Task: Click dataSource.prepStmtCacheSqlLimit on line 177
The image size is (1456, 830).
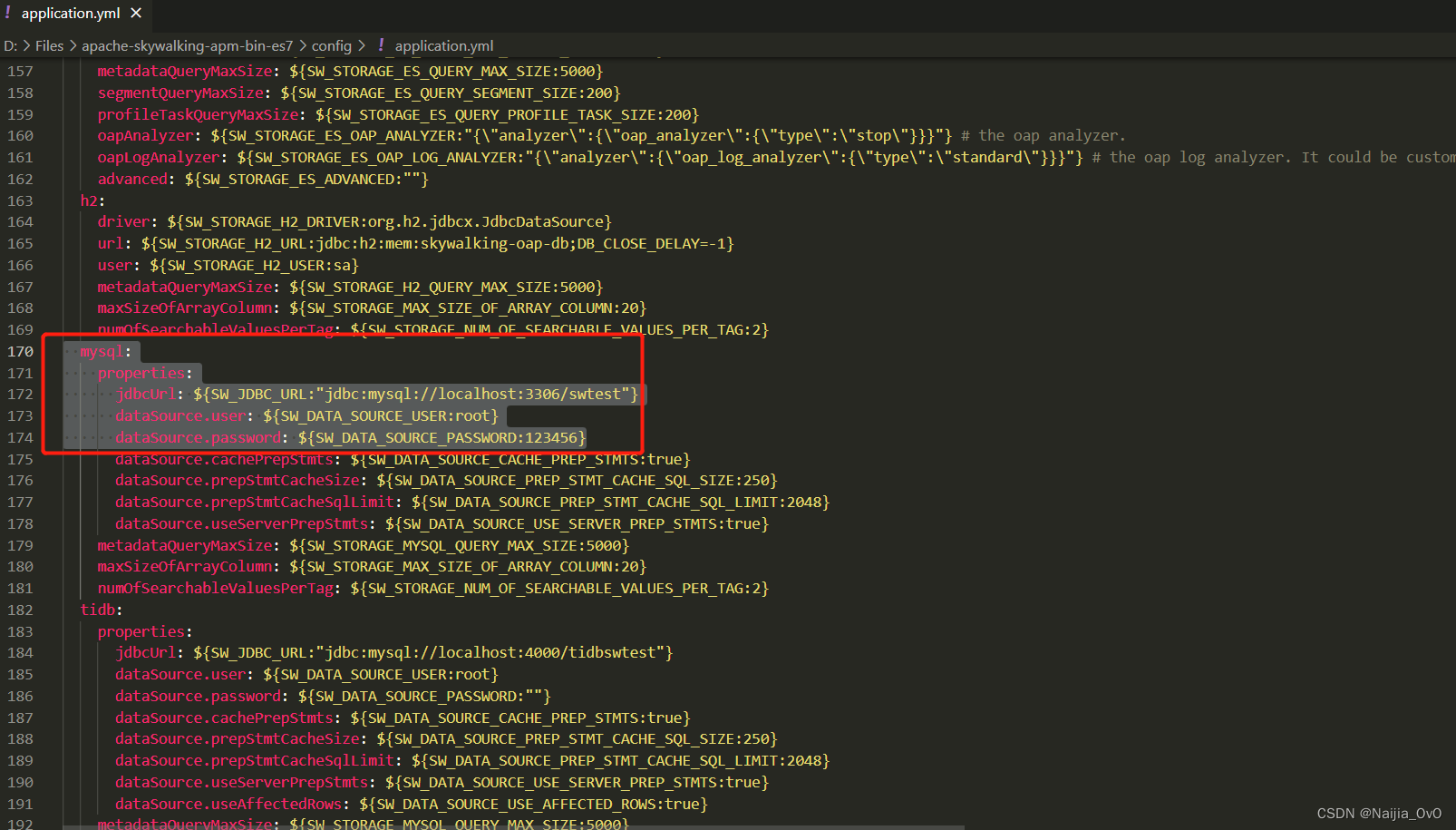Action: tap(255, 502)
